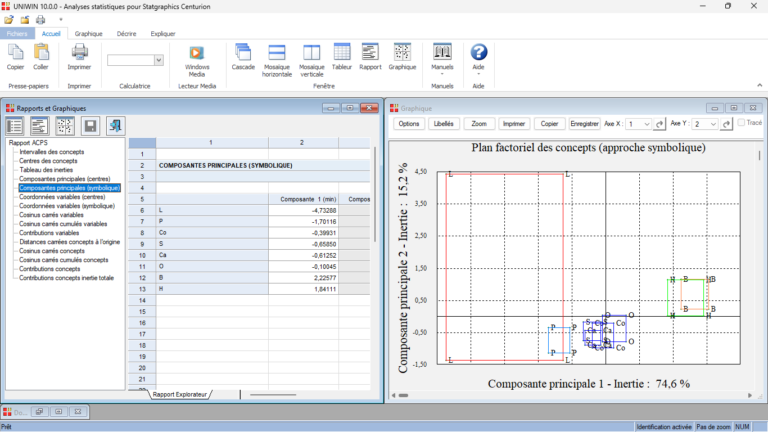
Task: Open the Aide help icon
Action: coord(479,52)
